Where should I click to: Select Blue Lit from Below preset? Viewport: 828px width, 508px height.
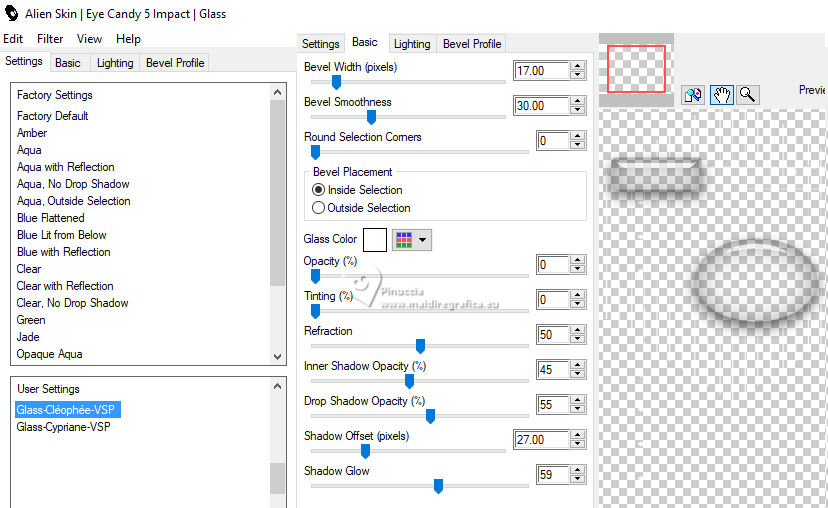coord(62,234)
